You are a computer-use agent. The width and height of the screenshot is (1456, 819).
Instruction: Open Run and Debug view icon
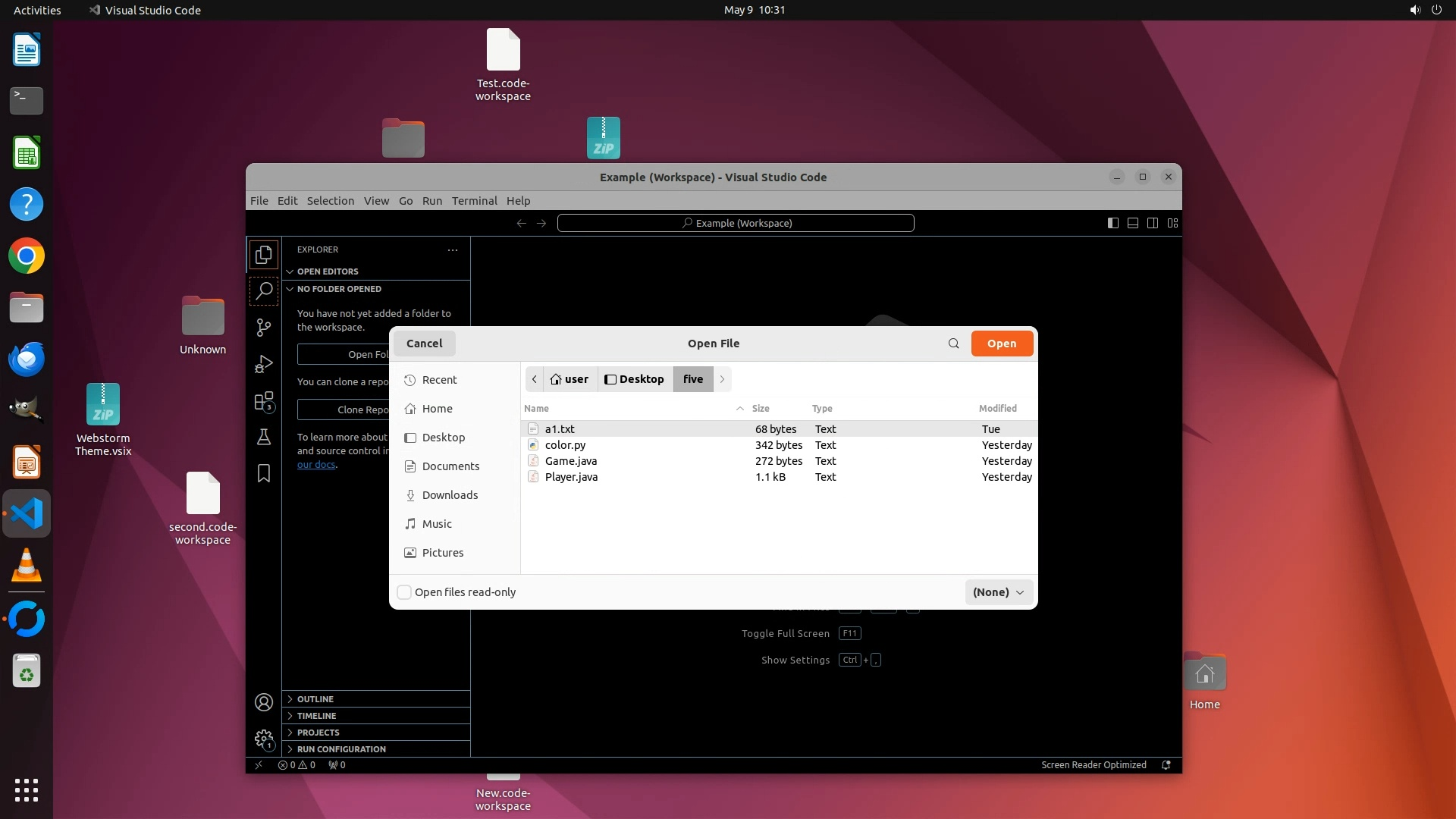coord(264,365)
